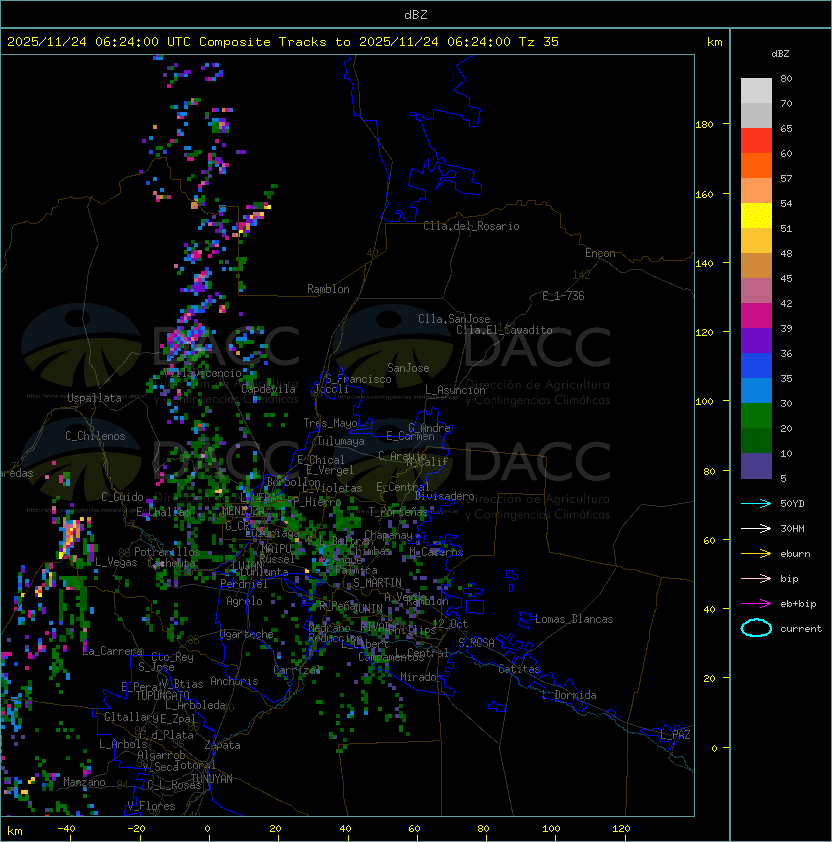Click the 'Uspallata' map label
The image size is (832, 842).
94,398
